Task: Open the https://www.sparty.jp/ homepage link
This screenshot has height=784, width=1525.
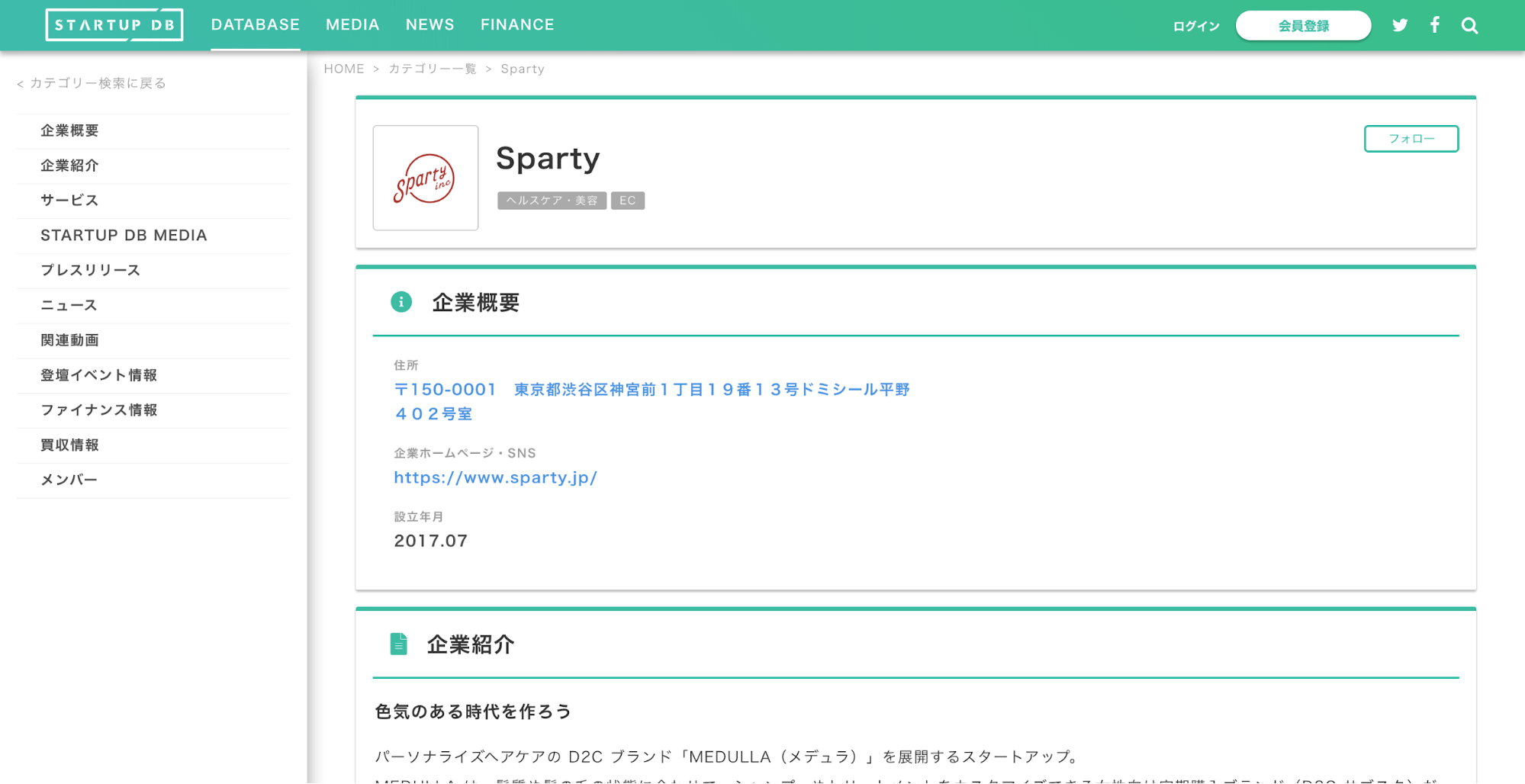Action: click(x=495, y=477)
